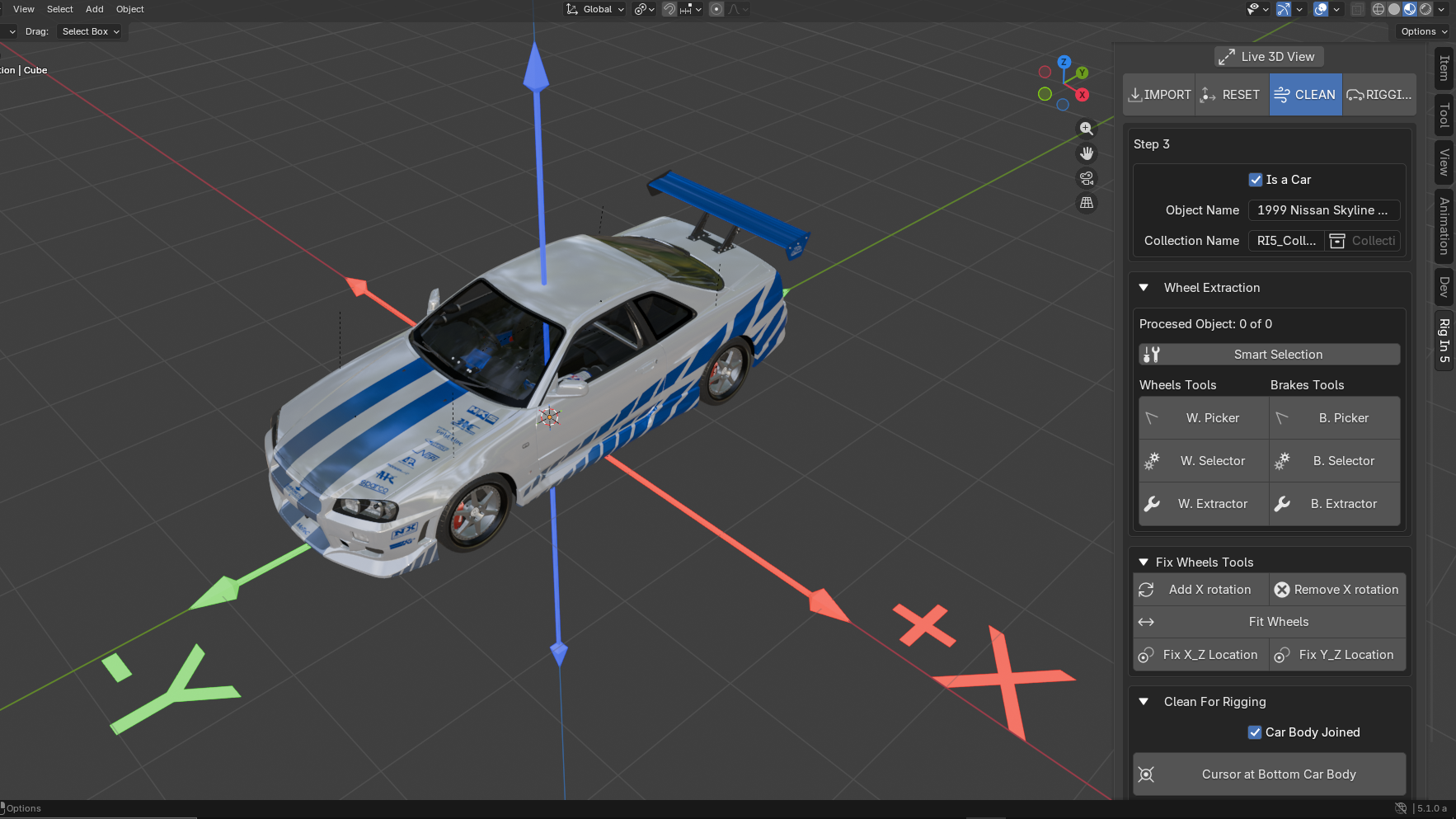Click the Remove X rotation cancel icon
Screen dimensions: 1456x819
tap(1282, 590)
